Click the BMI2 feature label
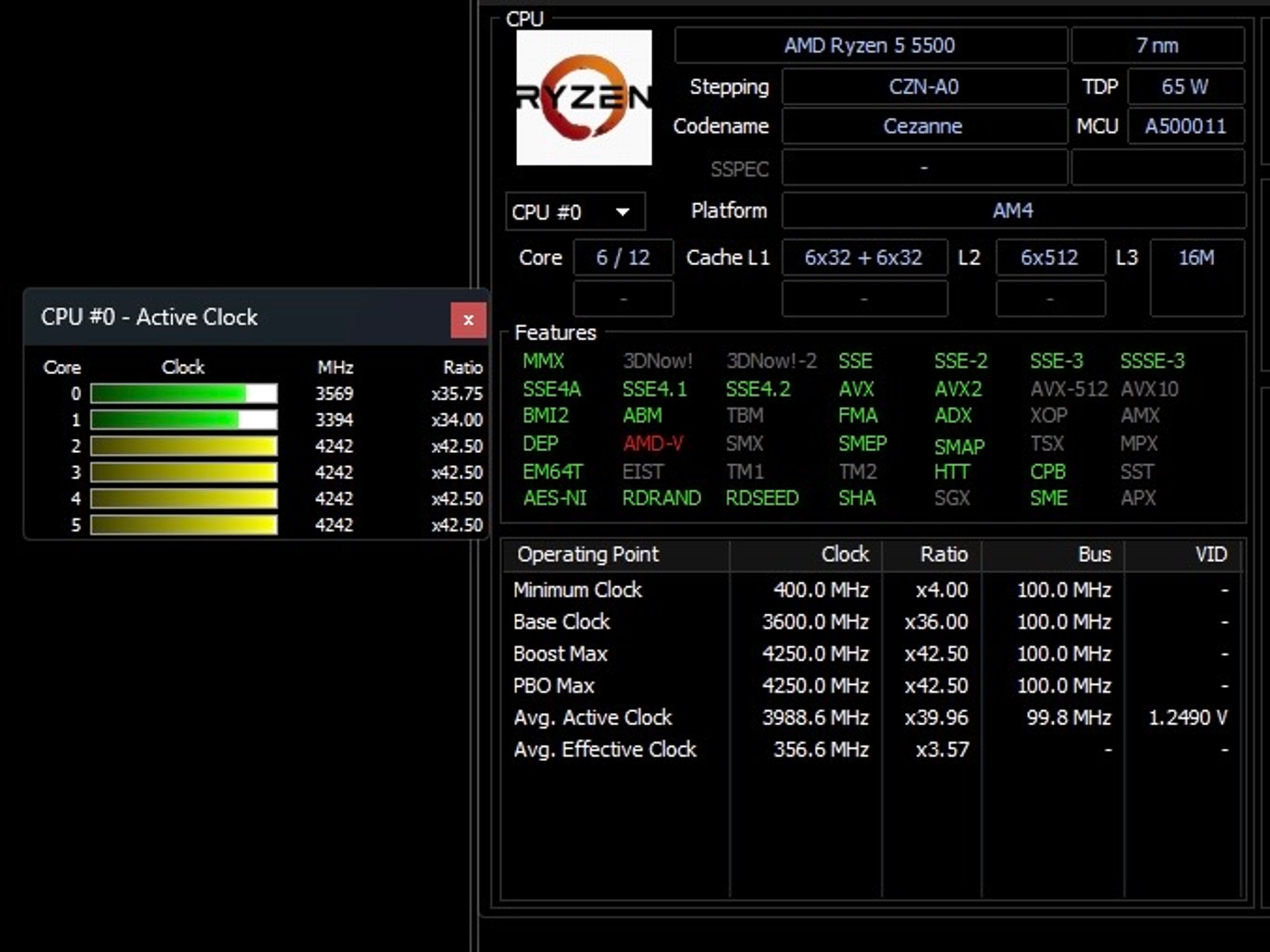The image size is (1270, 952). coord(545,415)
